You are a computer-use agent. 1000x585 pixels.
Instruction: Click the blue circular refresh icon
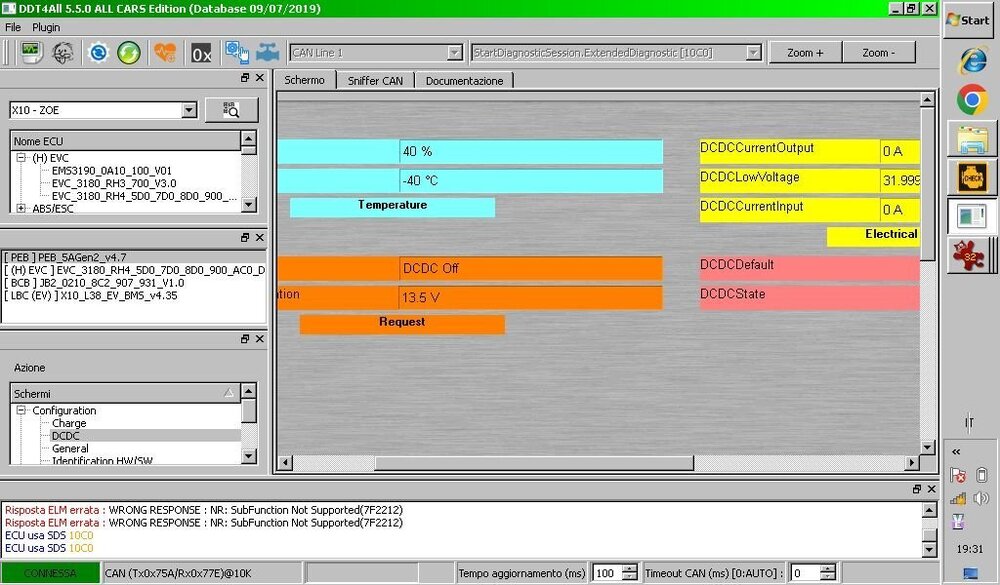[98, 52]
